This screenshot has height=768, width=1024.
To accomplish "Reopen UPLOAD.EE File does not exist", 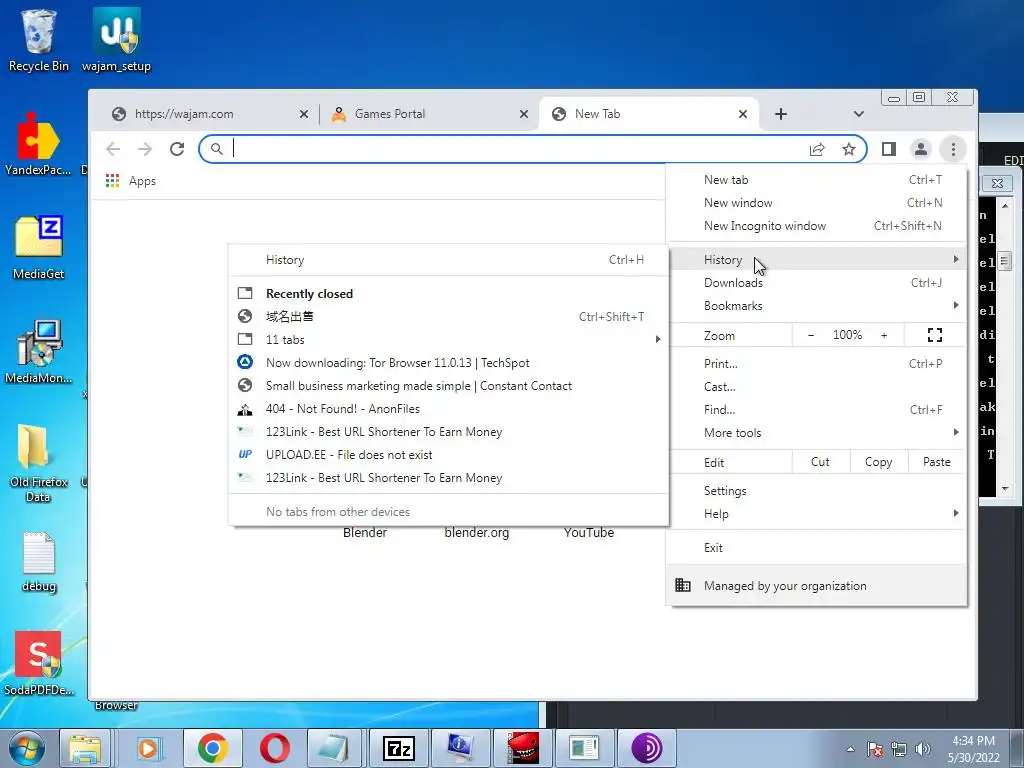I will [449, 455].
